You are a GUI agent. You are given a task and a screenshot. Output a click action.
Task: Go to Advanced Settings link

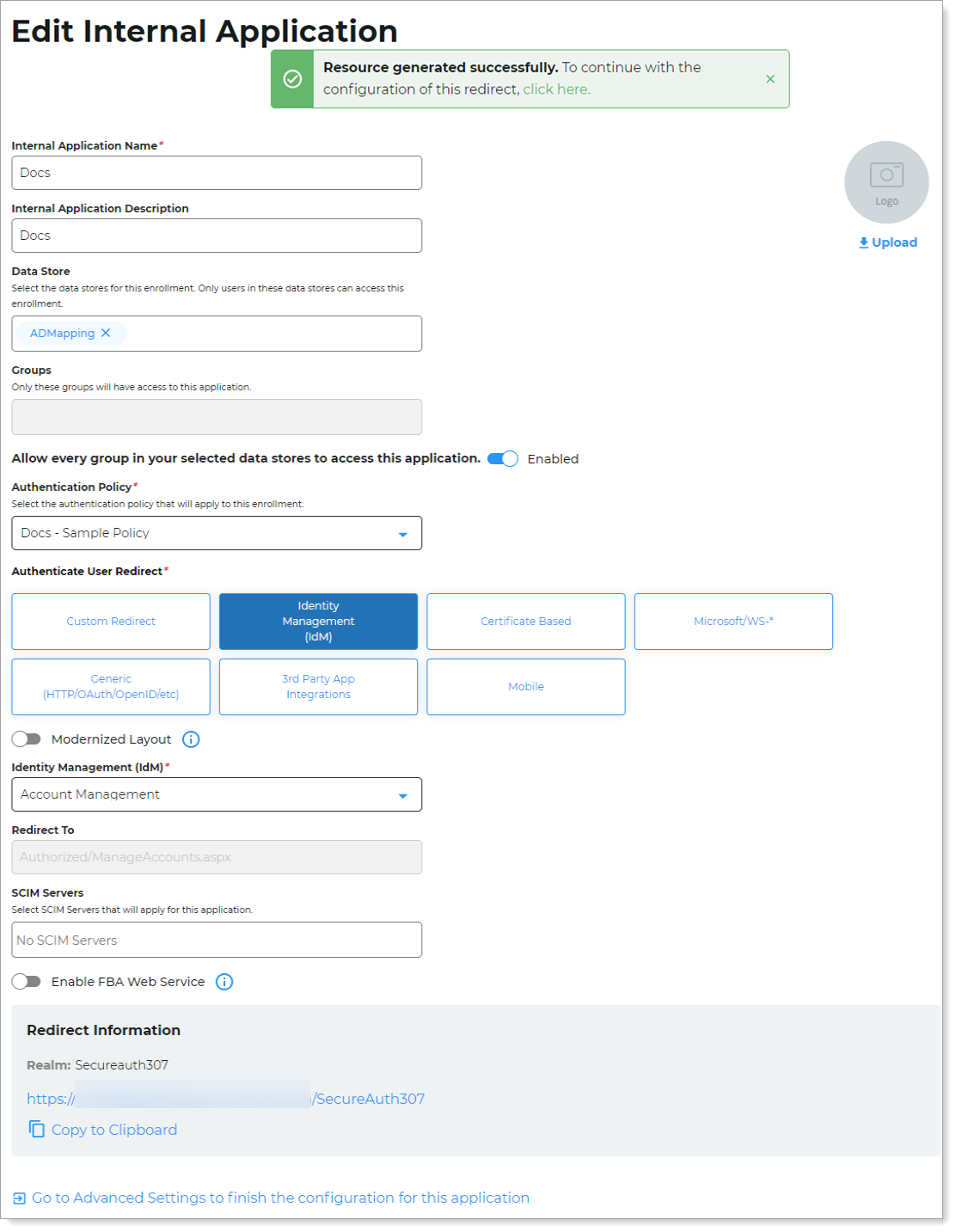pyautogui.click(x=280, y=1198)
